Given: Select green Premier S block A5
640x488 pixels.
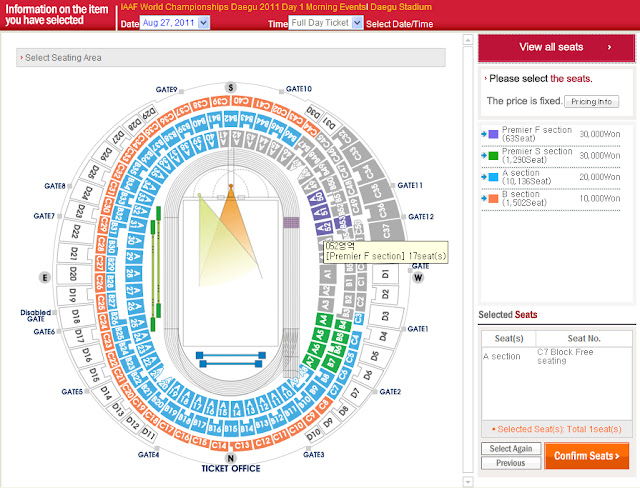Looking at the screenshot, I should point(320,335).
